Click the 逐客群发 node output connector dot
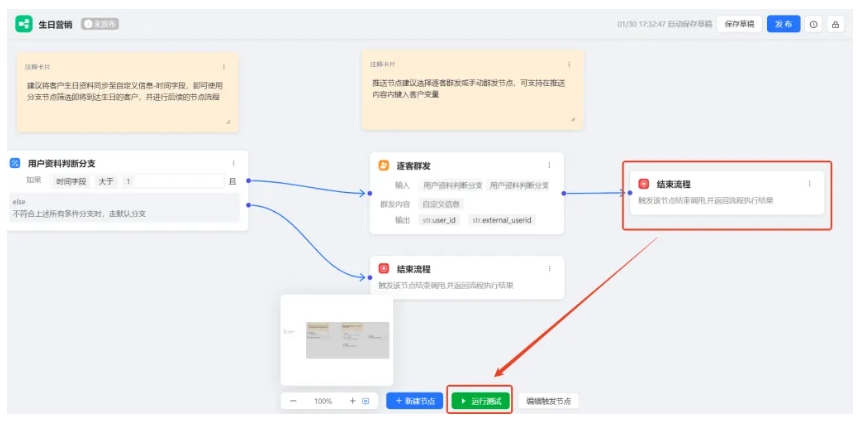 [x=563, y=193]
